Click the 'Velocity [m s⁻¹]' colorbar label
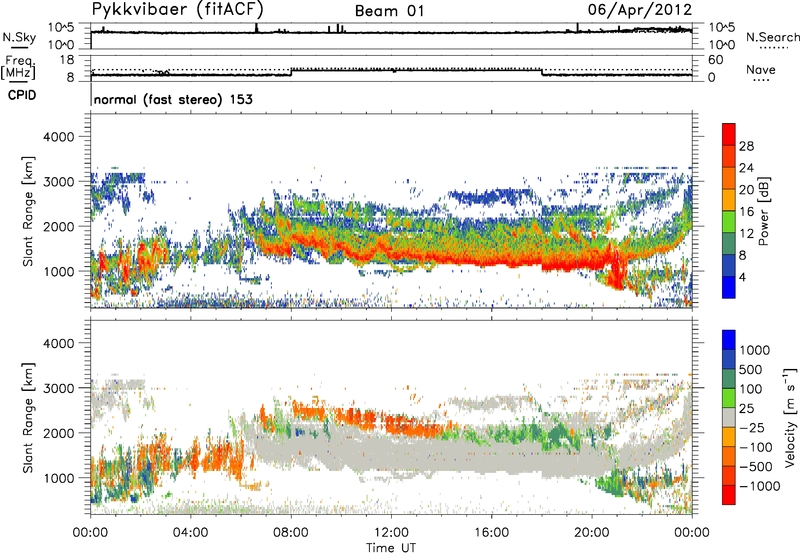 [791, 417]
